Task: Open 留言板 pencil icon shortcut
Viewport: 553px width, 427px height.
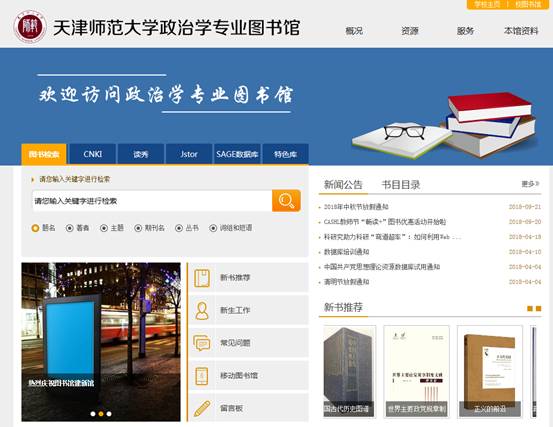Action: pyautogui.click(x=202, y=408)
